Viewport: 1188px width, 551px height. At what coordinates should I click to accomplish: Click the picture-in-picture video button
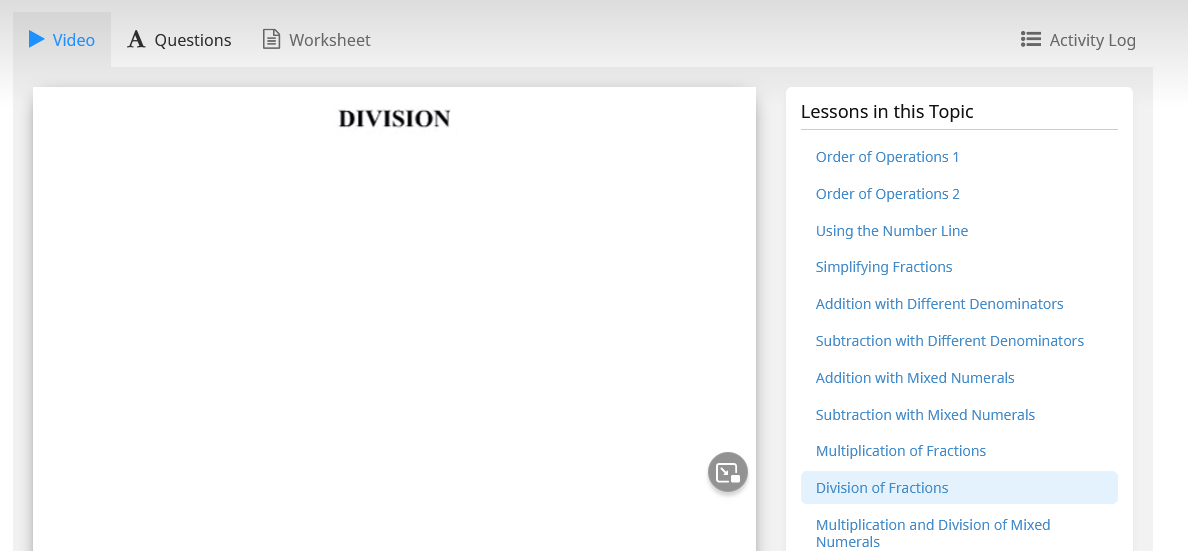(728, 472)
